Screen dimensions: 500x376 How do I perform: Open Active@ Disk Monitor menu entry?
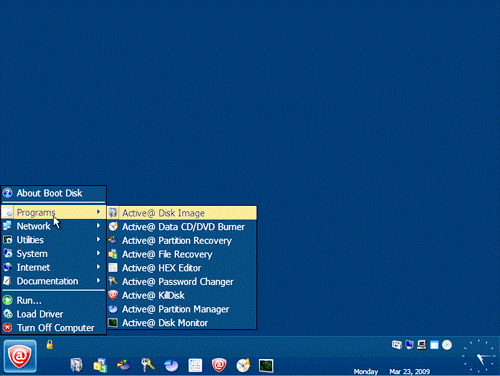click(x=182, y=323)
